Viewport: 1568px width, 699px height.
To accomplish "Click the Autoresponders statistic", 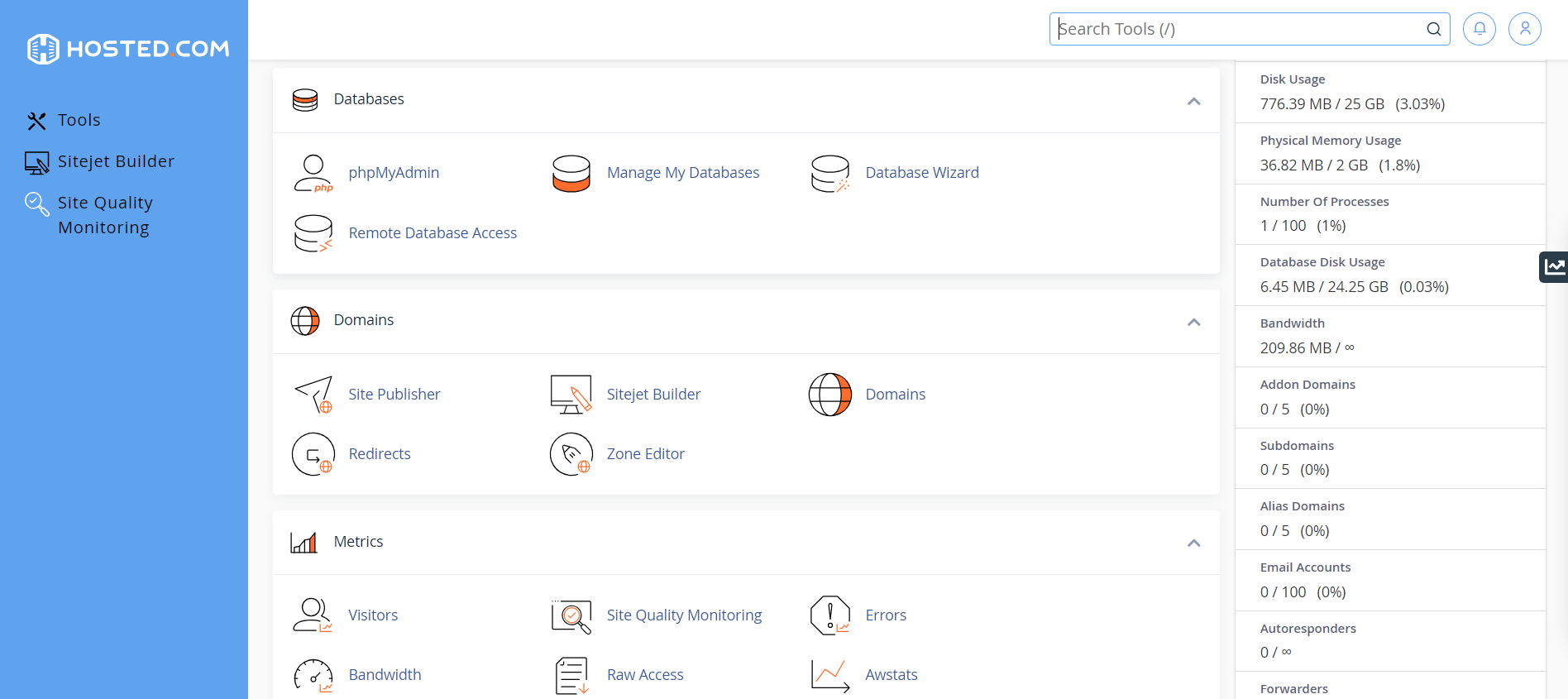I will point(1390,641).
